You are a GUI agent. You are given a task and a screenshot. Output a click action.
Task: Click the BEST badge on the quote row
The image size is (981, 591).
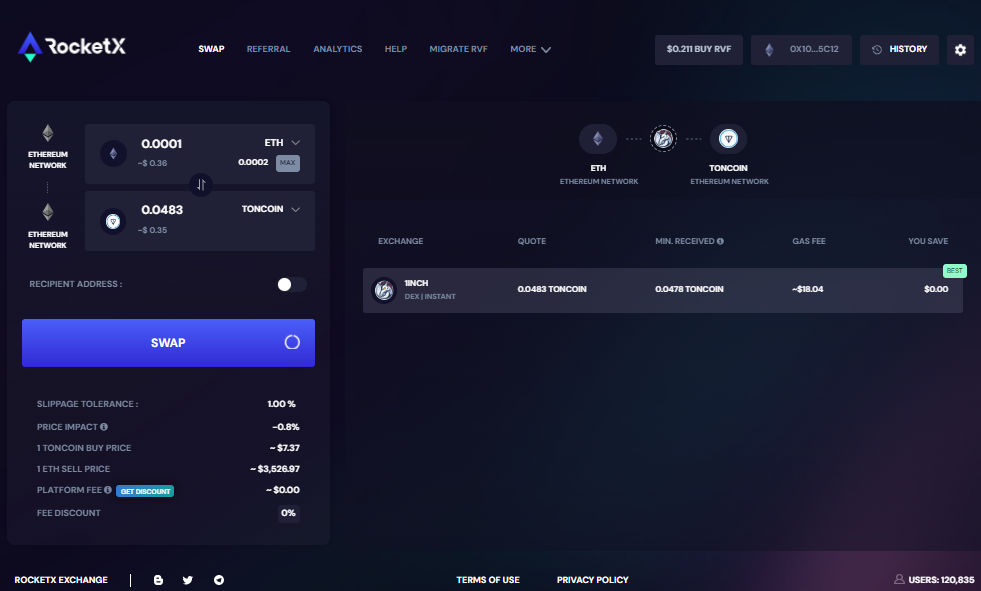[955, 271]
